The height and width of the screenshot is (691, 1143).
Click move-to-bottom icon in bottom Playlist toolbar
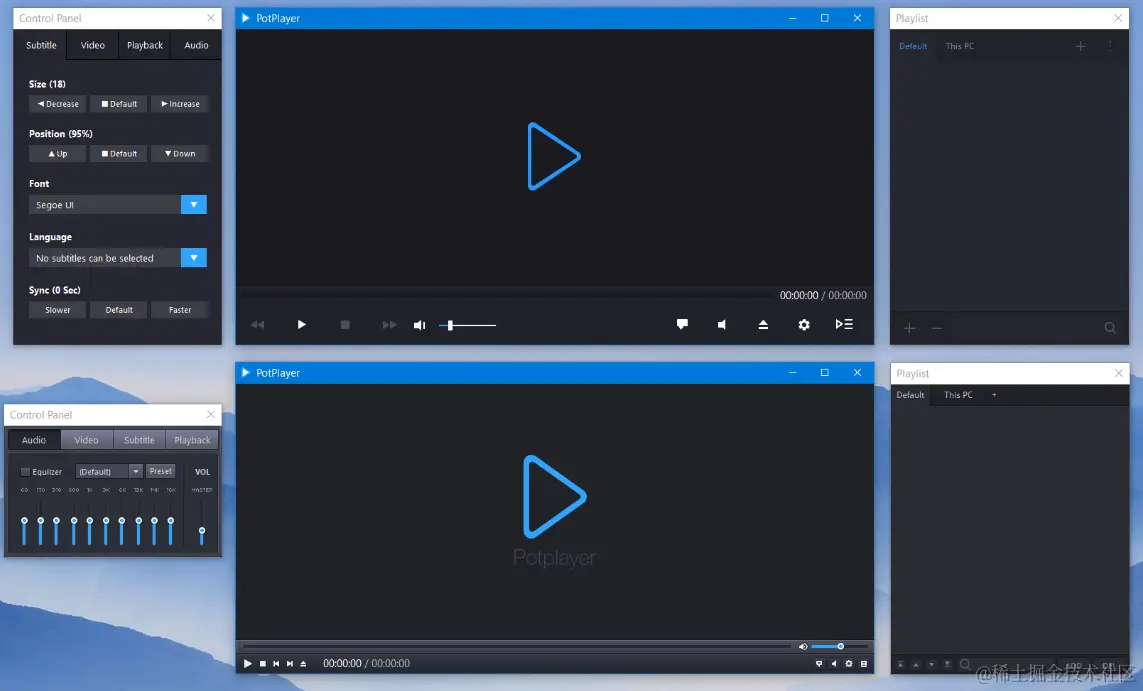[x=947, y=664]
